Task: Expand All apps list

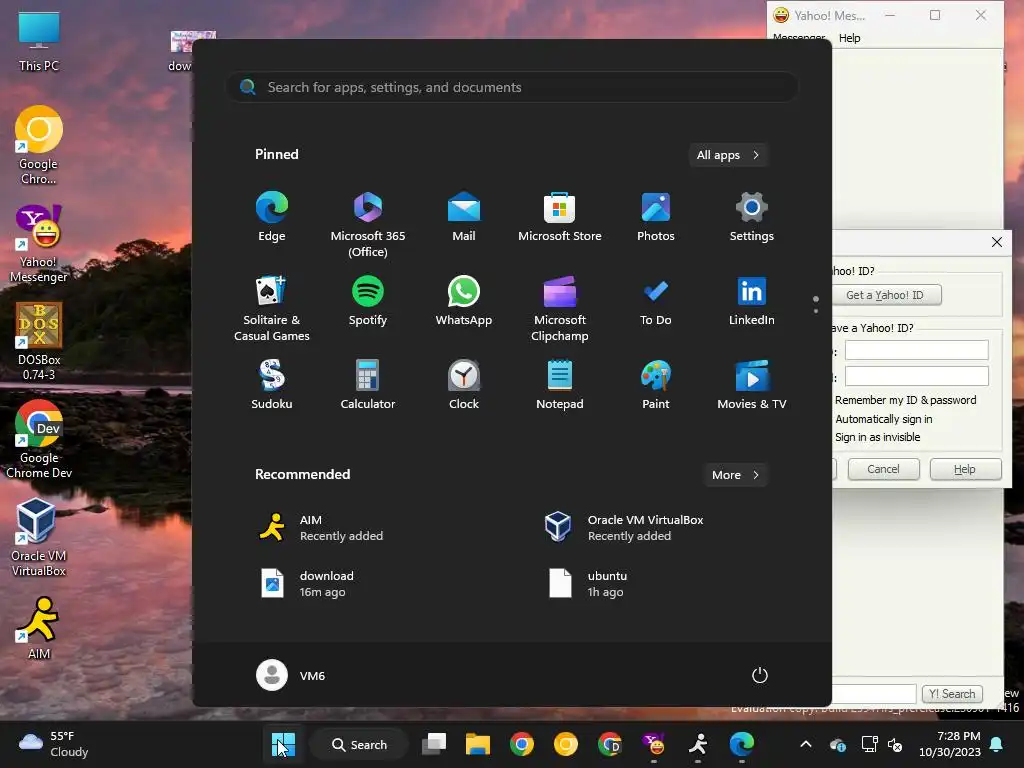Action: pos(728,155)
